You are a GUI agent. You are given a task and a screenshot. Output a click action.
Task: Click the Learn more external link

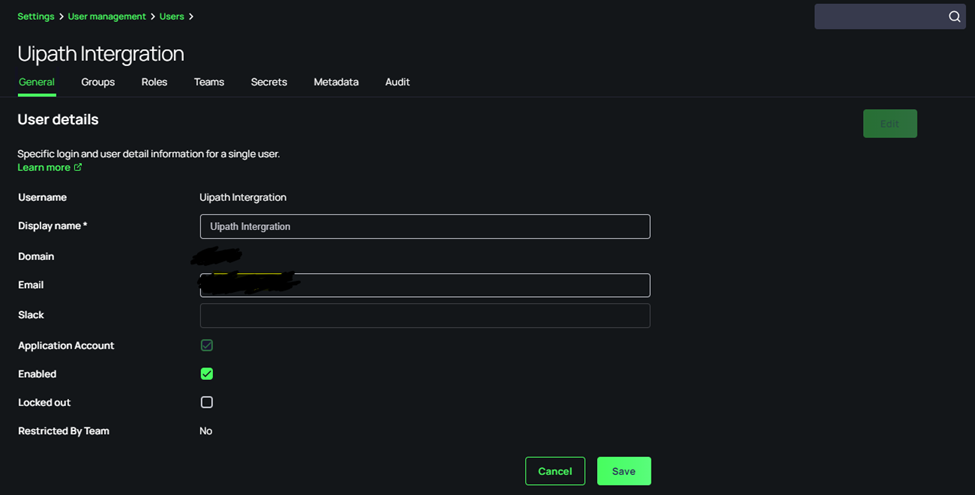coord(49,168)
